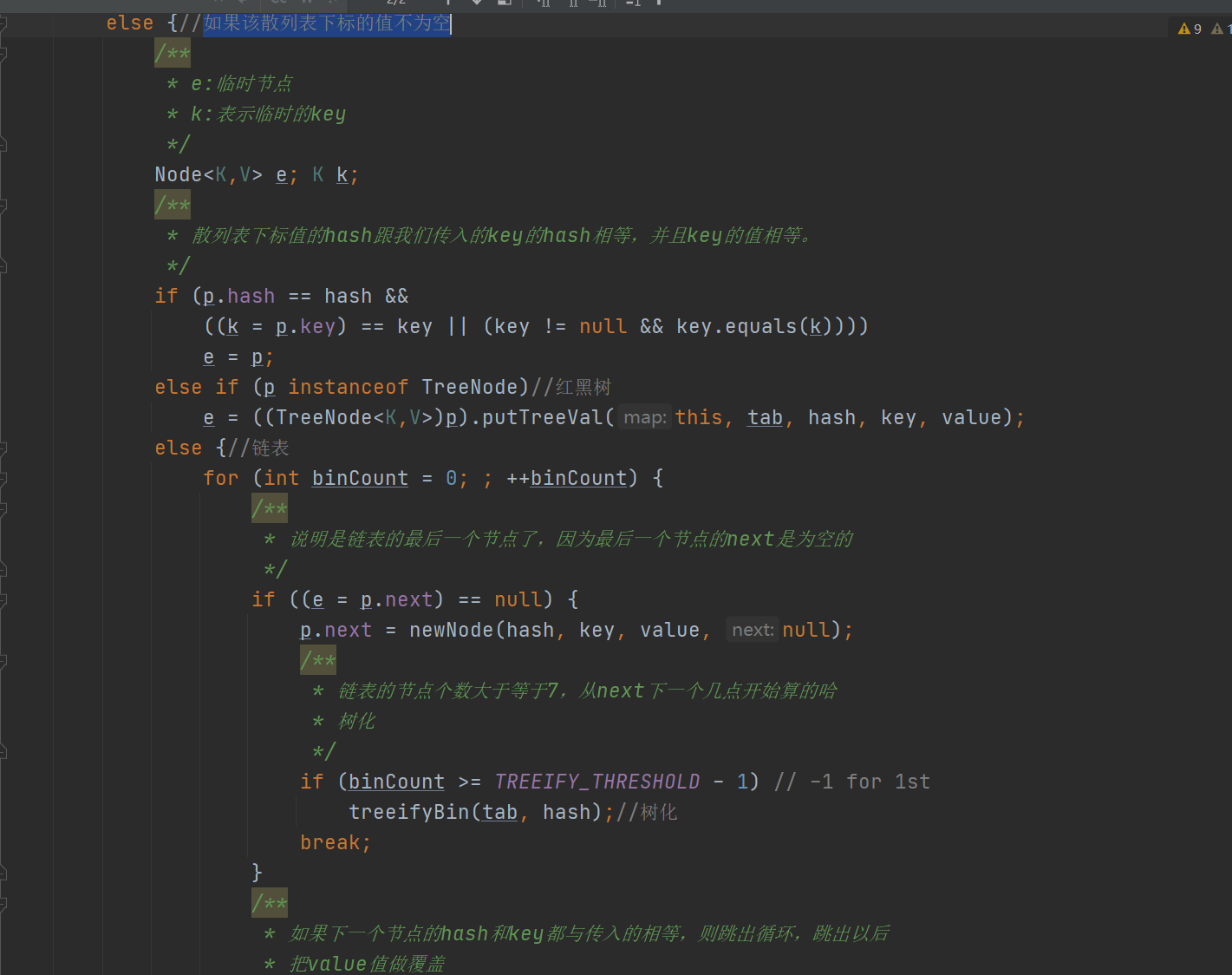Click 'Node<K,V>' type declaration
Screen dimensions: 1232x975
tap(209, 175)
